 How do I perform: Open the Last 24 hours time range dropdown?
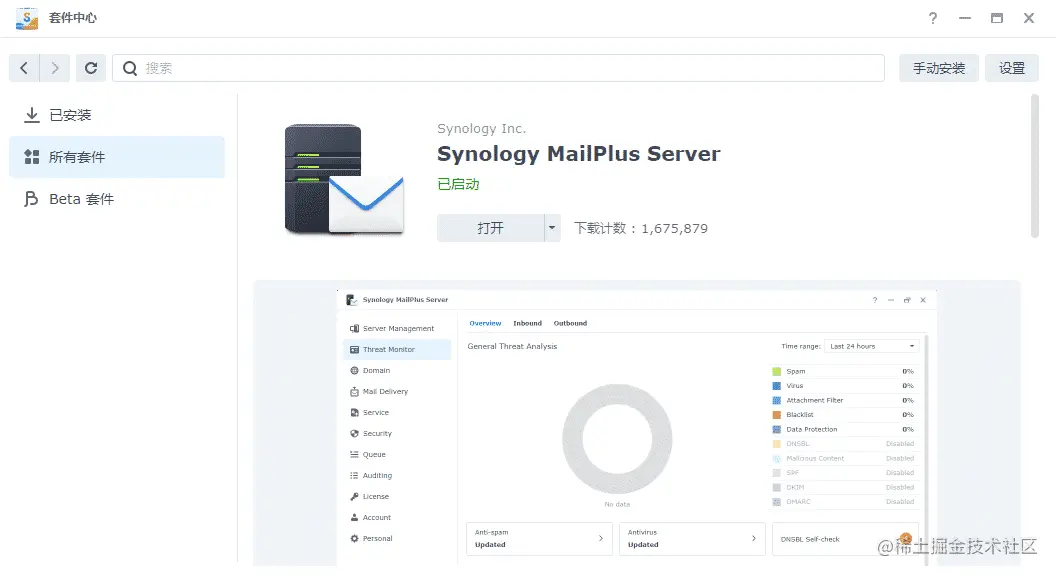coord(871,346)
